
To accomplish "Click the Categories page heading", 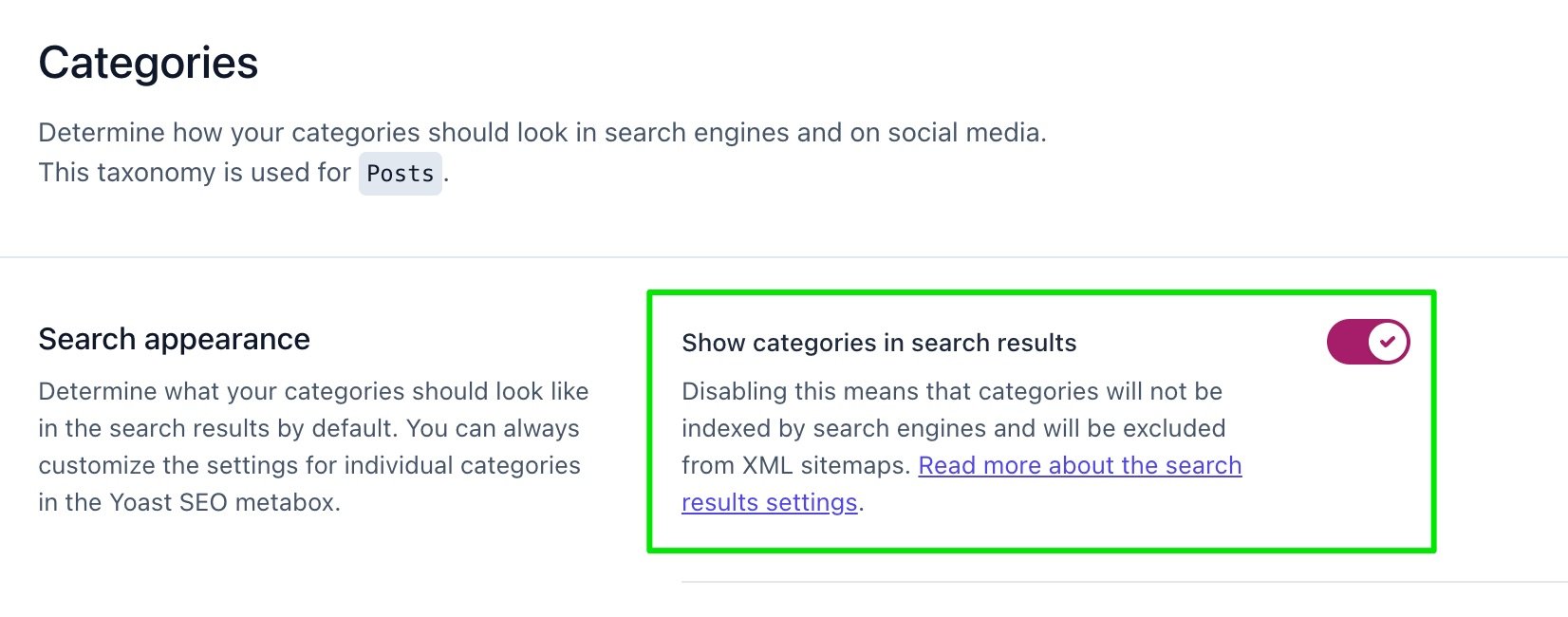I will pyautogui.click(x=148, y=63).
